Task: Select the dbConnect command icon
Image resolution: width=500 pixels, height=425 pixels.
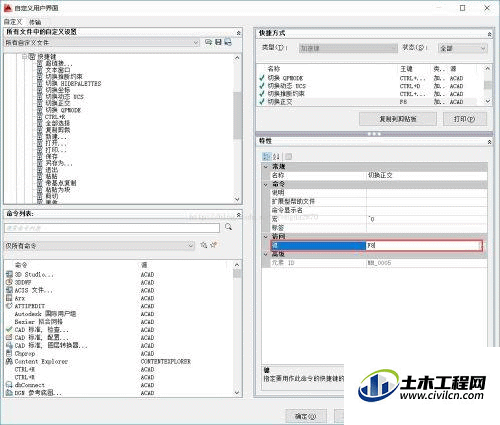Action: click(9, 385)
